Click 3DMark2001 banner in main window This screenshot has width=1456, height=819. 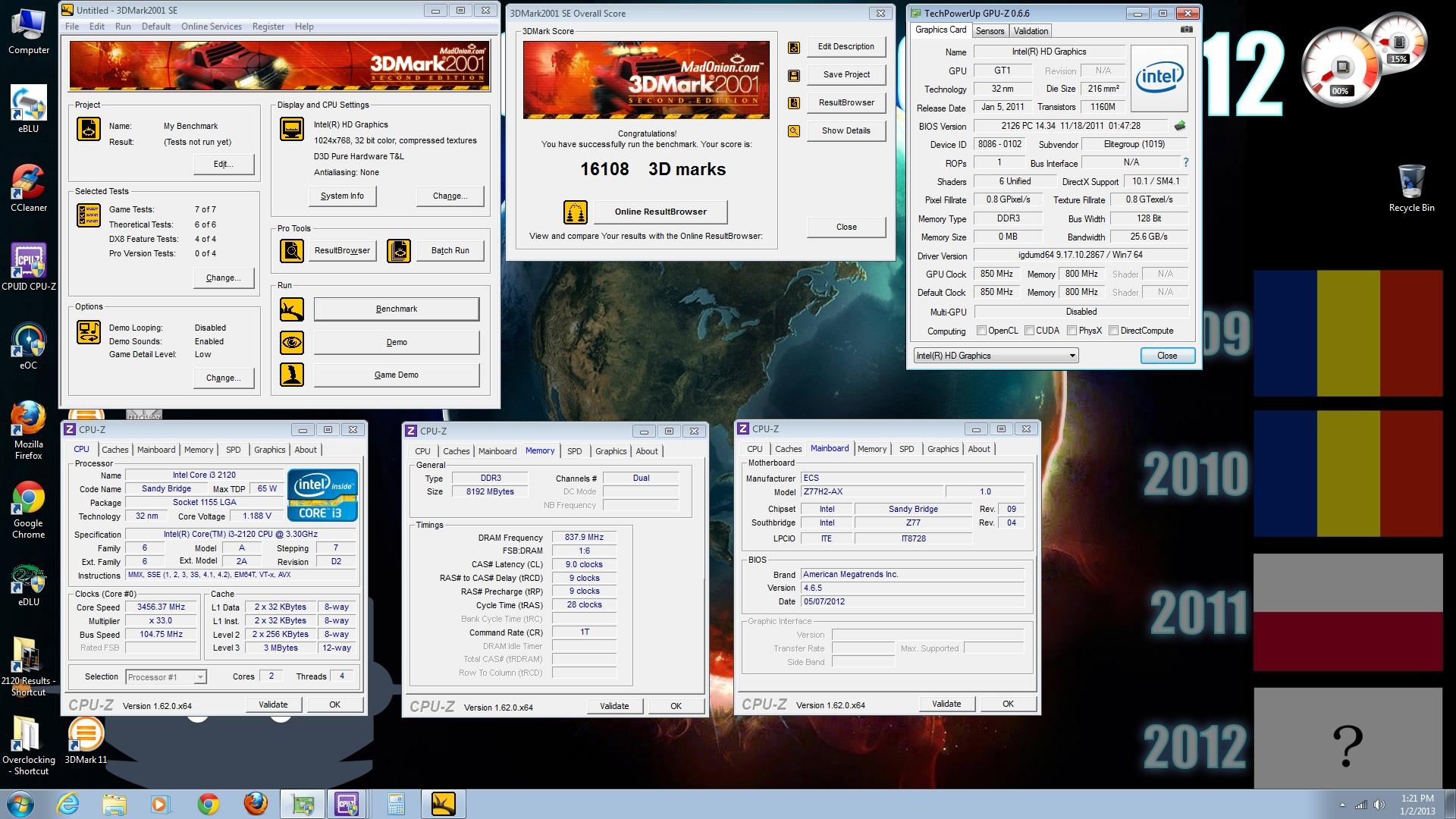coord(279,65)
